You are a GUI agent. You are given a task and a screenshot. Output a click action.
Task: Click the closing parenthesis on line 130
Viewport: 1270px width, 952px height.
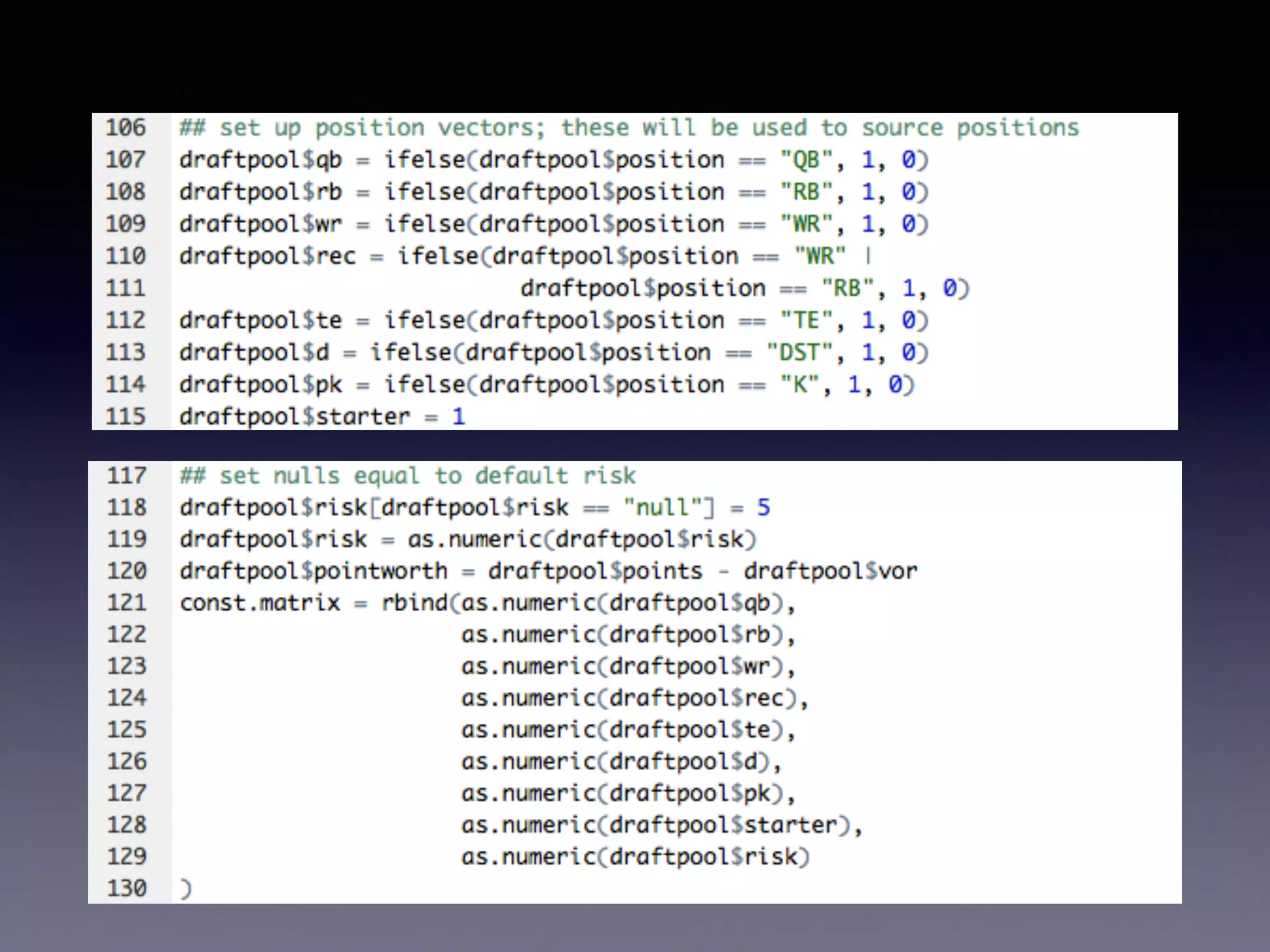186,889
